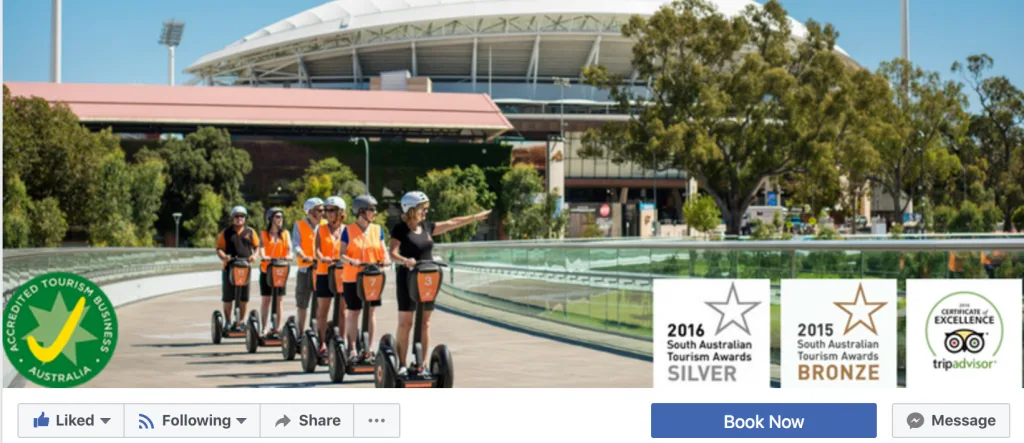
Task: Click the Accredited Tourism Business Australia logo
Action: click(x=59, y=329)
